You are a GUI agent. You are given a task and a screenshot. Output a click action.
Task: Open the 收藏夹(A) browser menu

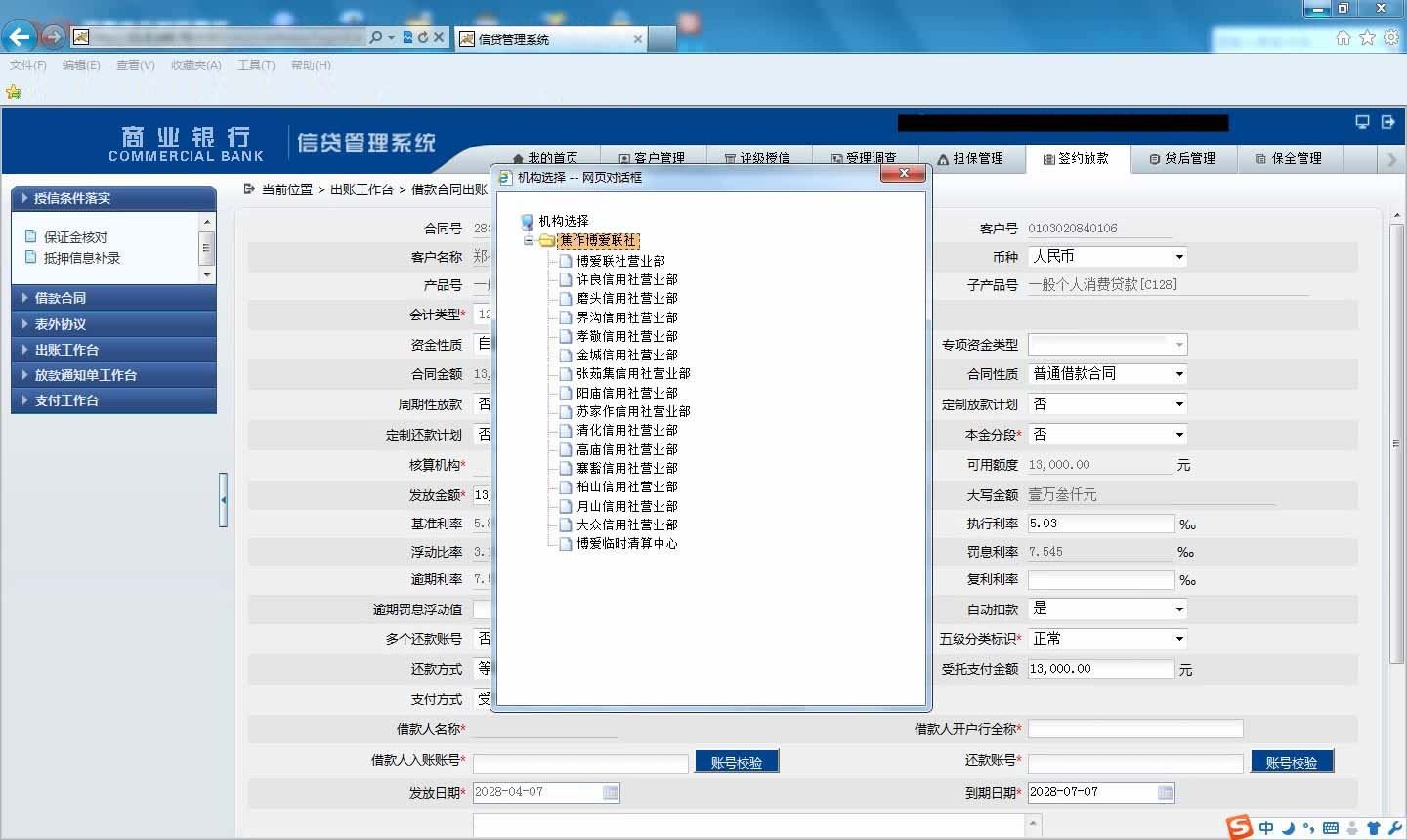tap(196, 65)
